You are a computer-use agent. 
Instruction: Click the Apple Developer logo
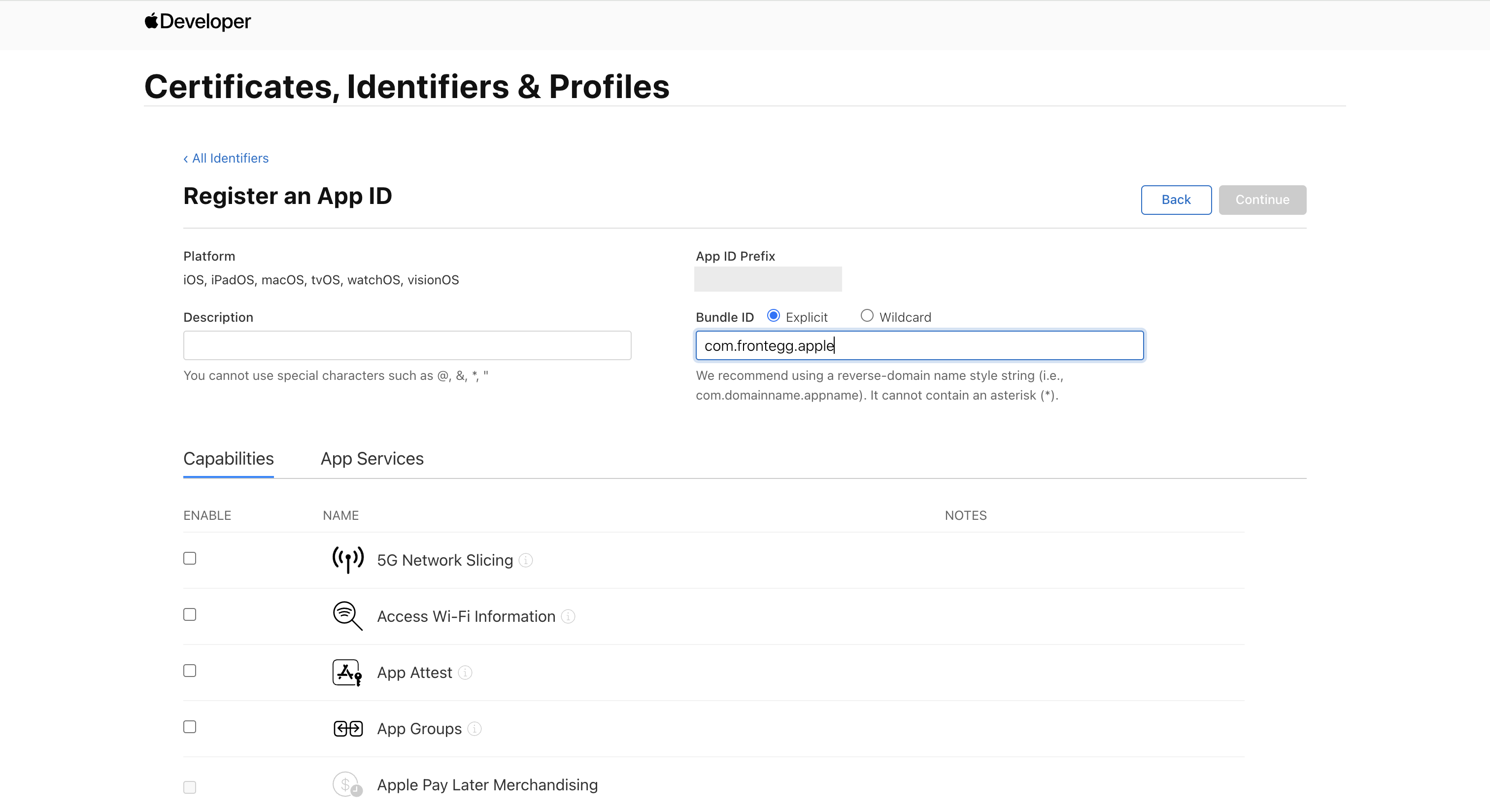(x=197, y=21)
